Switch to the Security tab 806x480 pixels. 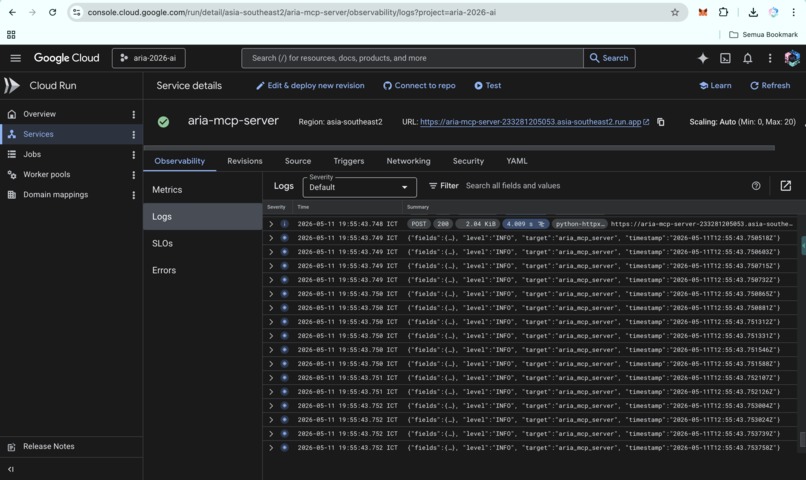pos(468,161)
